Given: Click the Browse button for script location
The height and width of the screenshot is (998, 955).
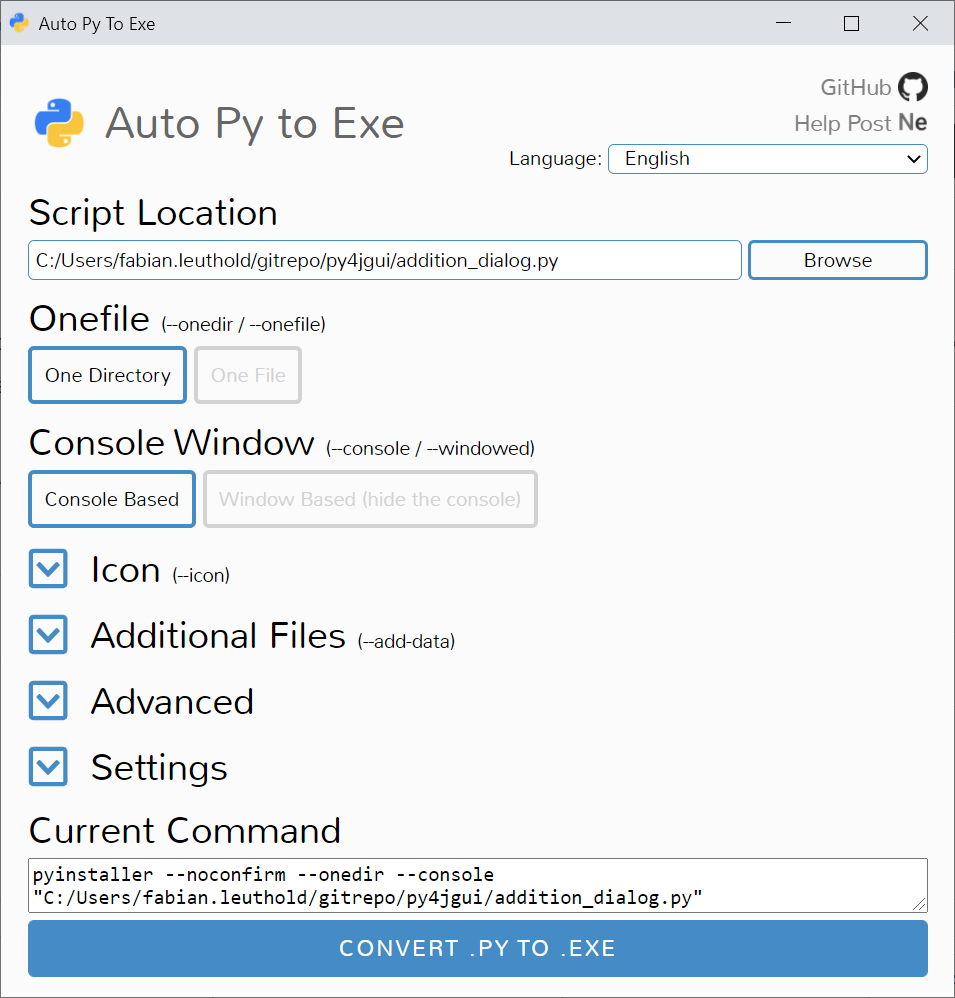Looking at the screenshot, I should [x=838, y=260].
